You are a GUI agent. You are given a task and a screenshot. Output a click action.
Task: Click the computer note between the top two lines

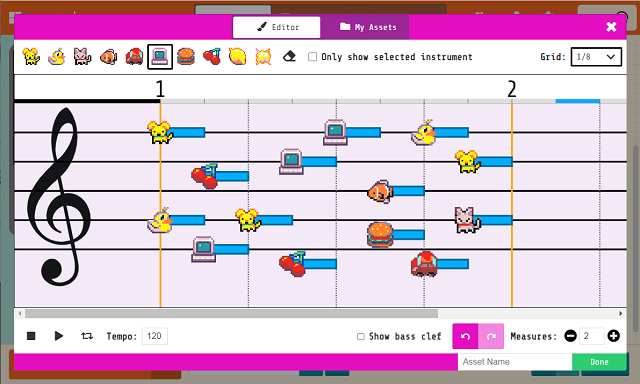point(291,162)
